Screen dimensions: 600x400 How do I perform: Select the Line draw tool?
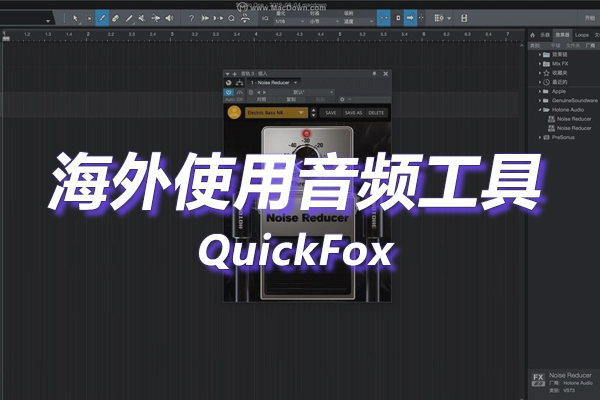click(x=129, y=18)
